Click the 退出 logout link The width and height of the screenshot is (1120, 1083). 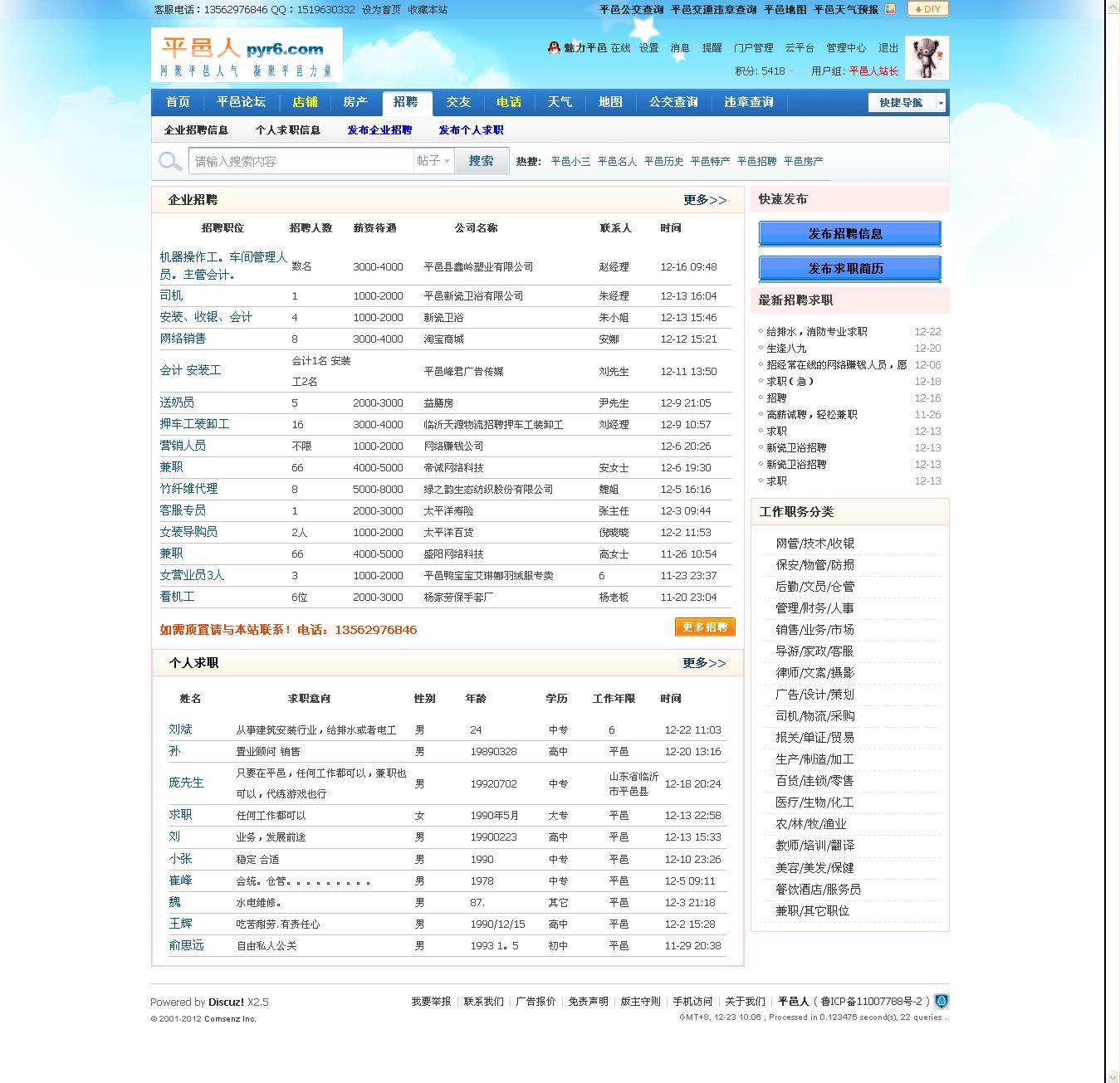click(888, 48)
